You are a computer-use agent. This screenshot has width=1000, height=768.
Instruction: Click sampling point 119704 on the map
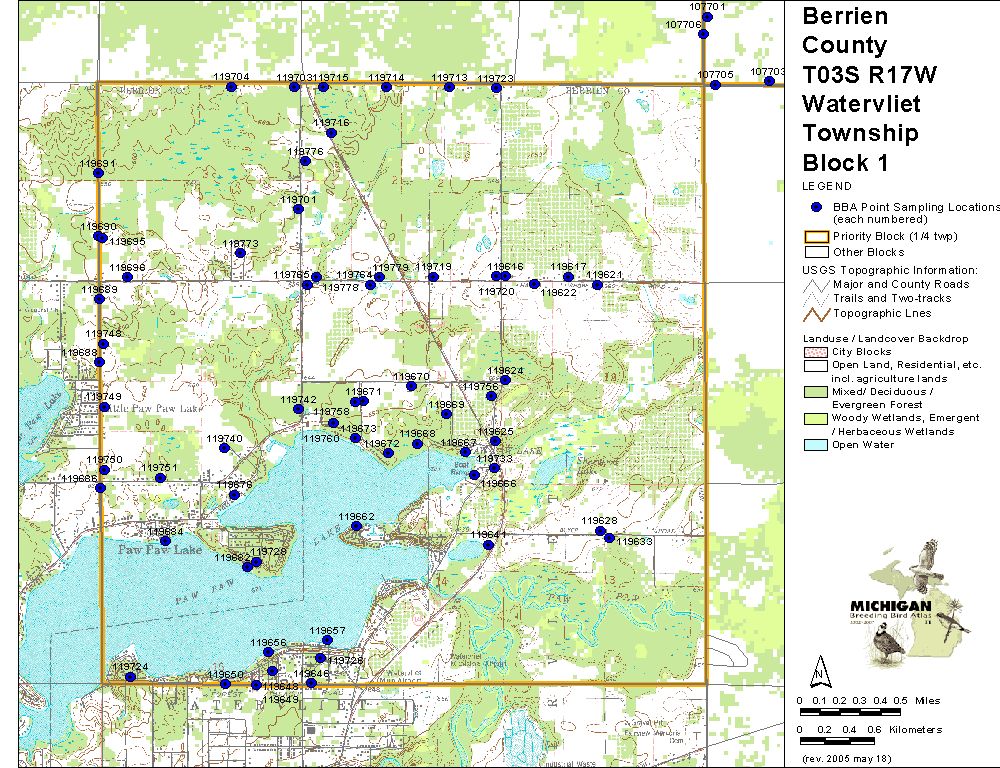click(x=231, y=87)
